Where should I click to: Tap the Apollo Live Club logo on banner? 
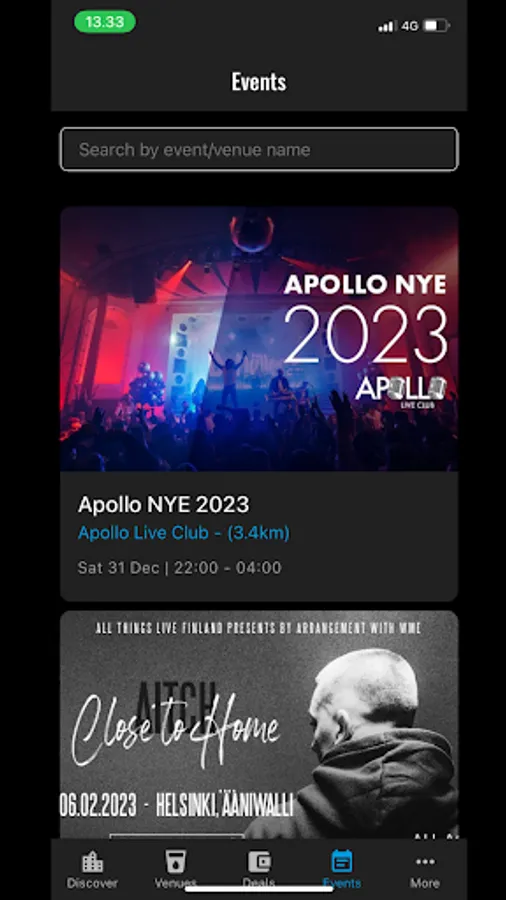tap(400, 392)
